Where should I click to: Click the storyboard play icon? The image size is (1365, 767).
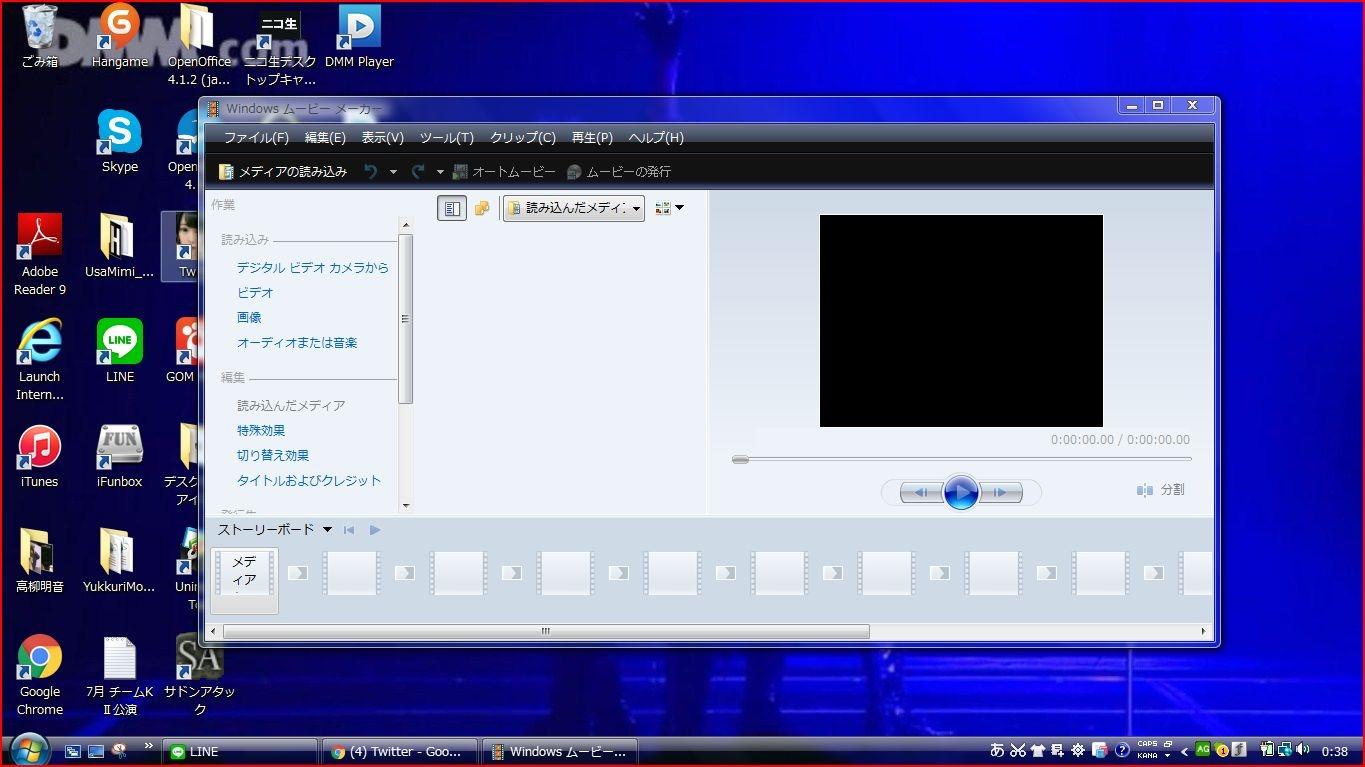[x=375, y=530]
